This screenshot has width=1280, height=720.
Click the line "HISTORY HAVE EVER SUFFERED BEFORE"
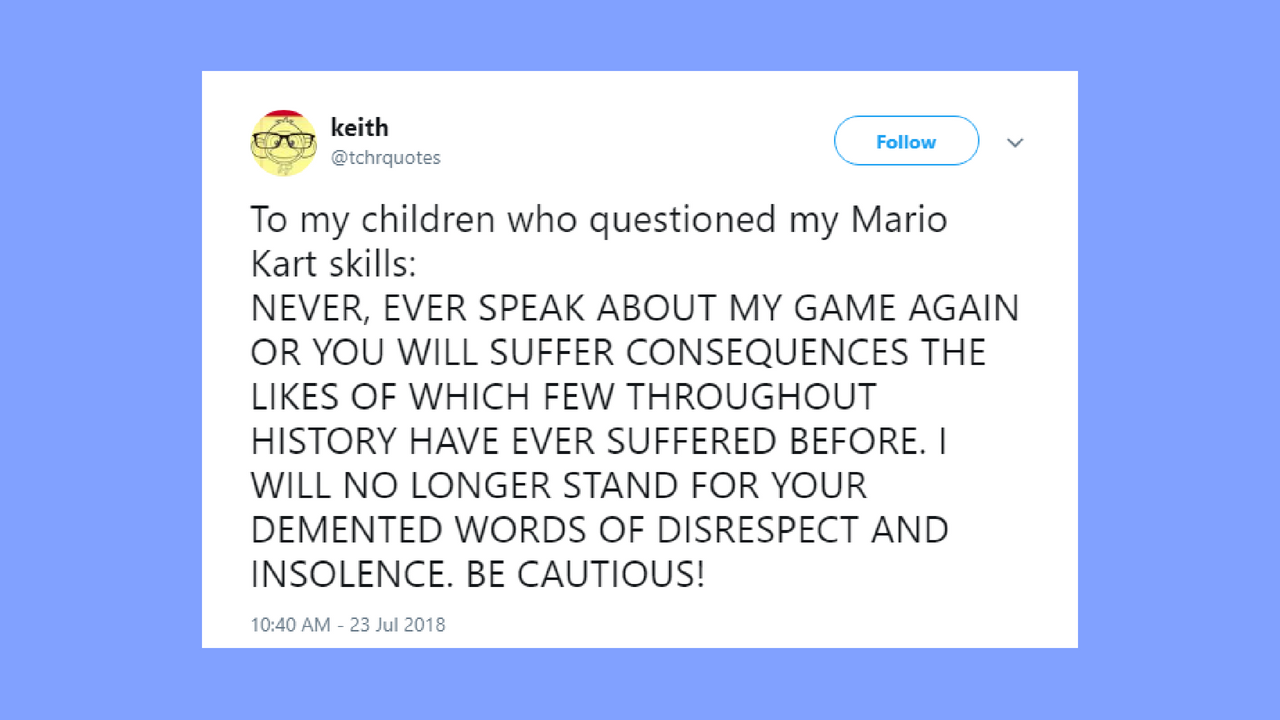click(x=597, y=440)
